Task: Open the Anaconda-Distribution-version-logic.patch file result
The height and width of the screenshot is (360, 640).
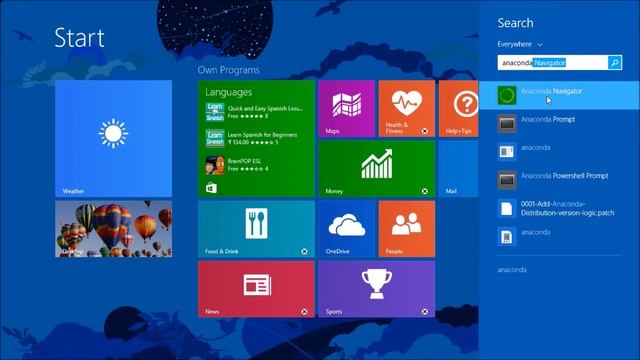Action: click(x=559, y=208)
